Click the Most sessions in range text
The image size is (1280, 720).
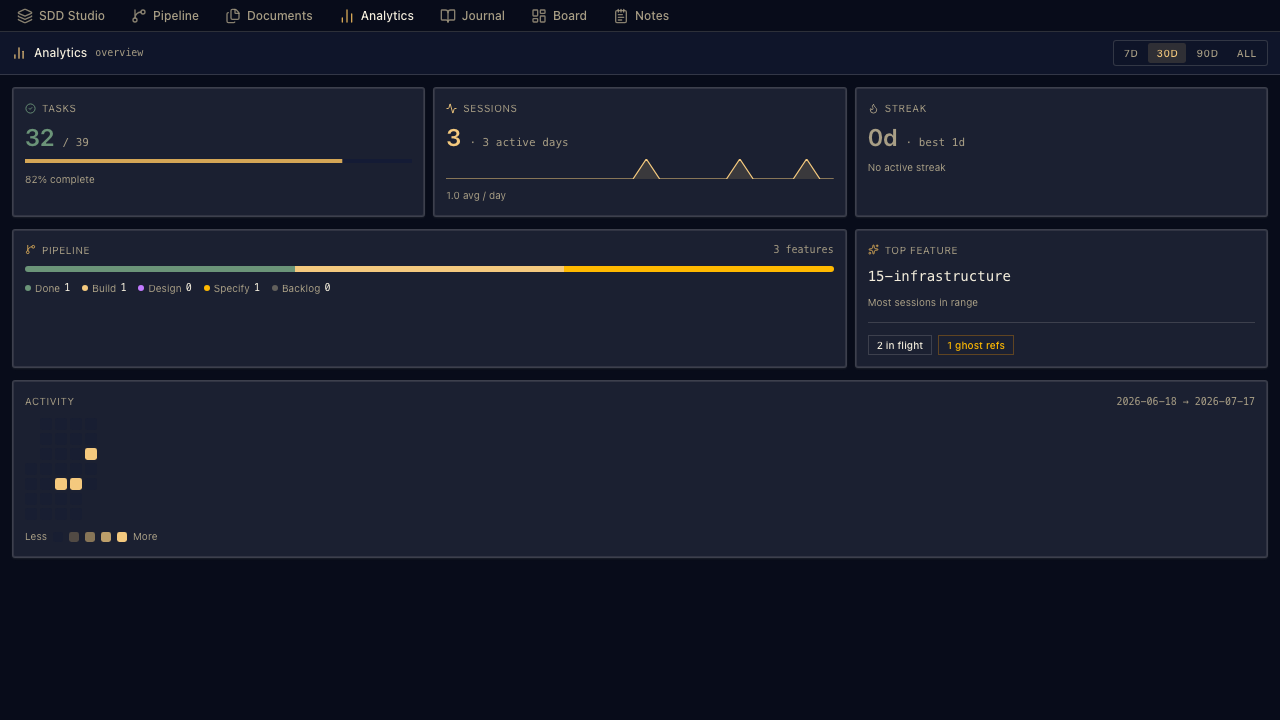(923, 302)
